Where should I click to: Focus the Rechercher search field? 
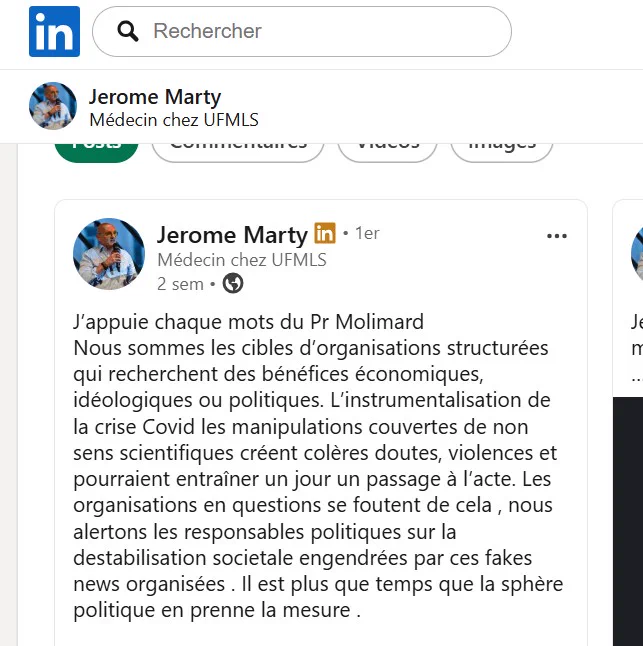[x=302, y=31]
